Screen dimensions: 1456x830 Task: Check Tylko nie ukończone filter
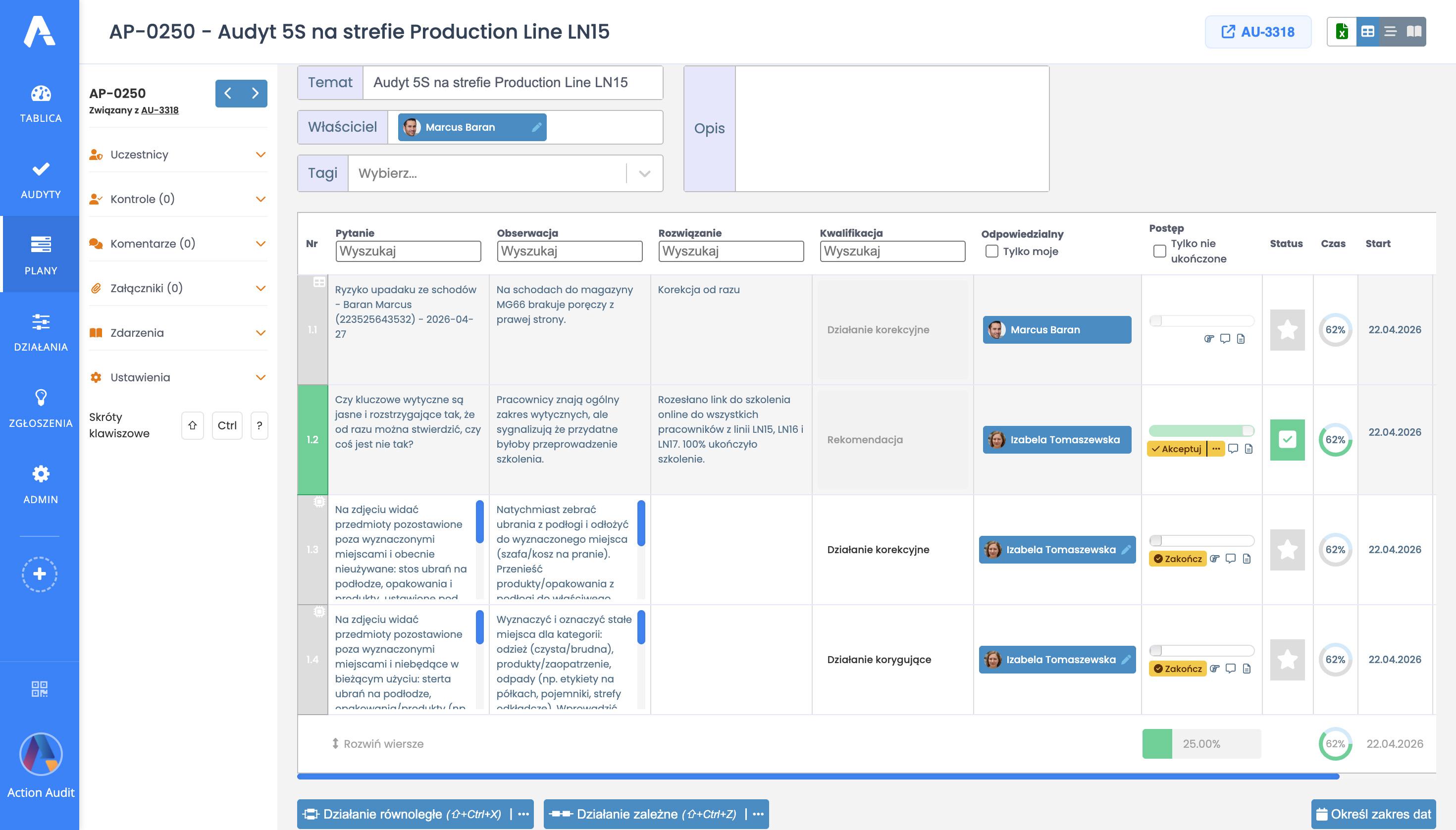point(1159,251)
